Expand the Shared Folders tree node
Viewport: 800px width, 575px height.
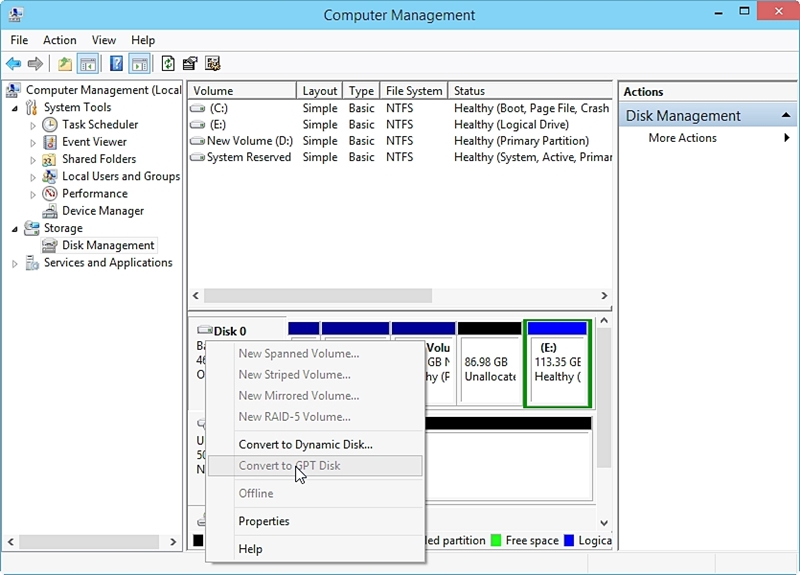[33, 160]
